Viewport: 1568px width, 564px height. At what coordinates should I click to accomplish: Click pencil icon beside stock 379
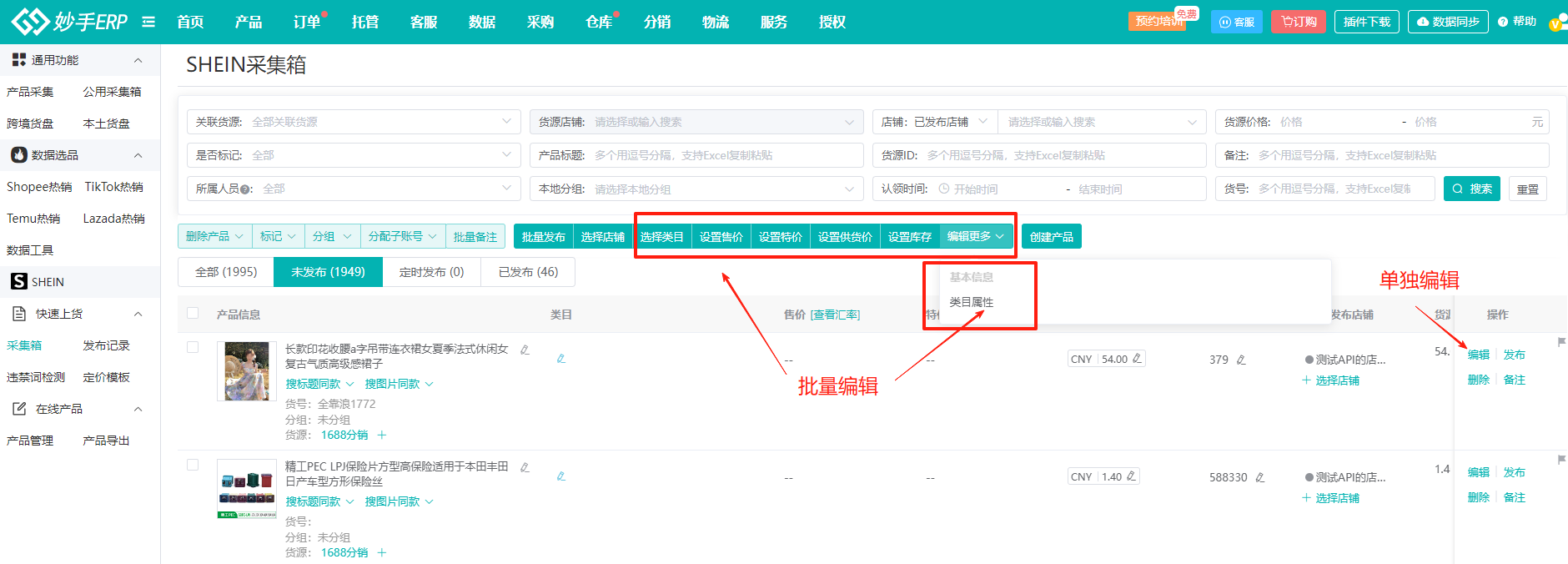[x=1241, y=360]
